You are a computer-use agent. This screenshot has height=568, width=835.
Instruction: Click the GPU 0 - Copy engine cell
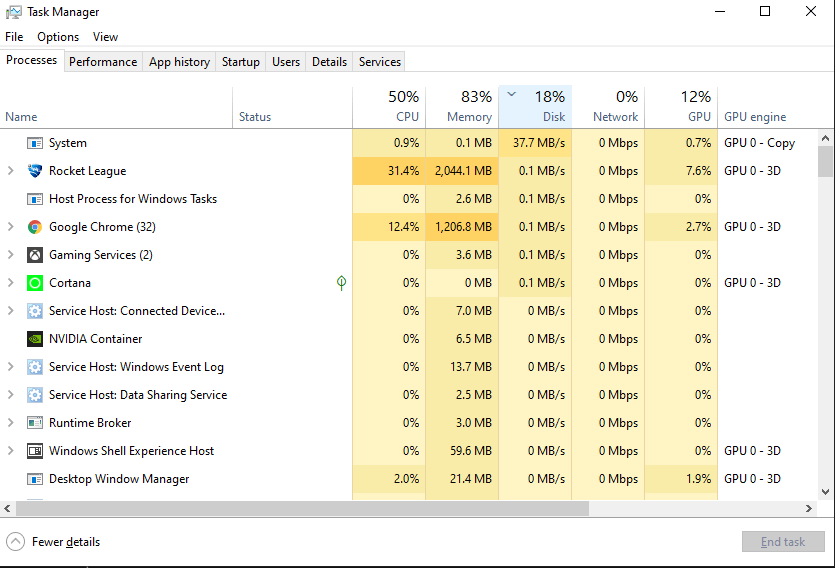759,143
